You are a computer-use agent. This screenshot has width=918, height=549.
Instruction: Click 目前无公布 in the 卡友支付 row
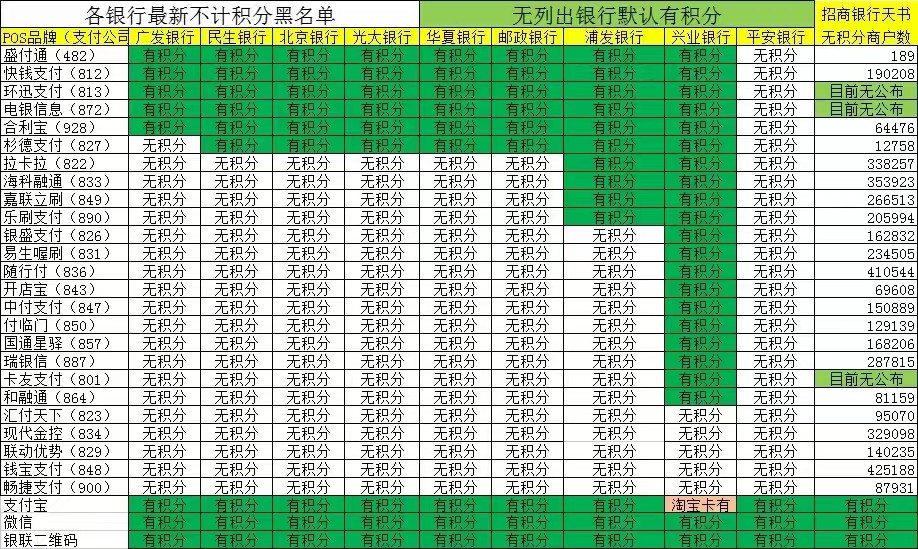865,379
